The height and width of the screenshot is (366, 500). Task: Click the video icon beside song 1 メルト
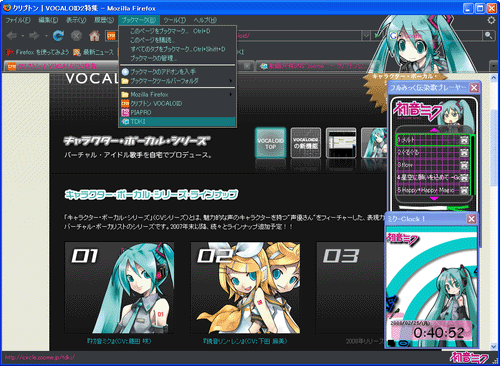tap(464, 140)
